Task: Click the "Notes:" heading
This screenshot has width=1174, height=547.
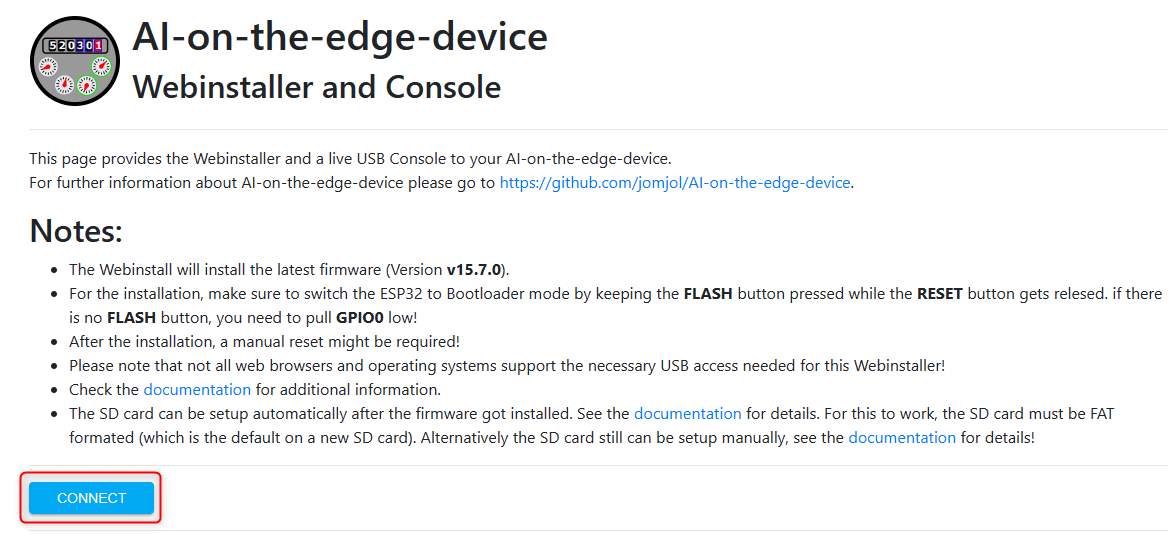Action: [x=76, y=230]
